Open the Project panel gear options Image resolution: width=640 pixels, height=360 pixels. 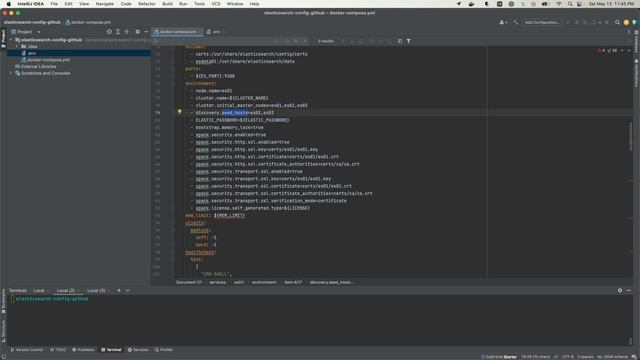(x=138, y=31)
